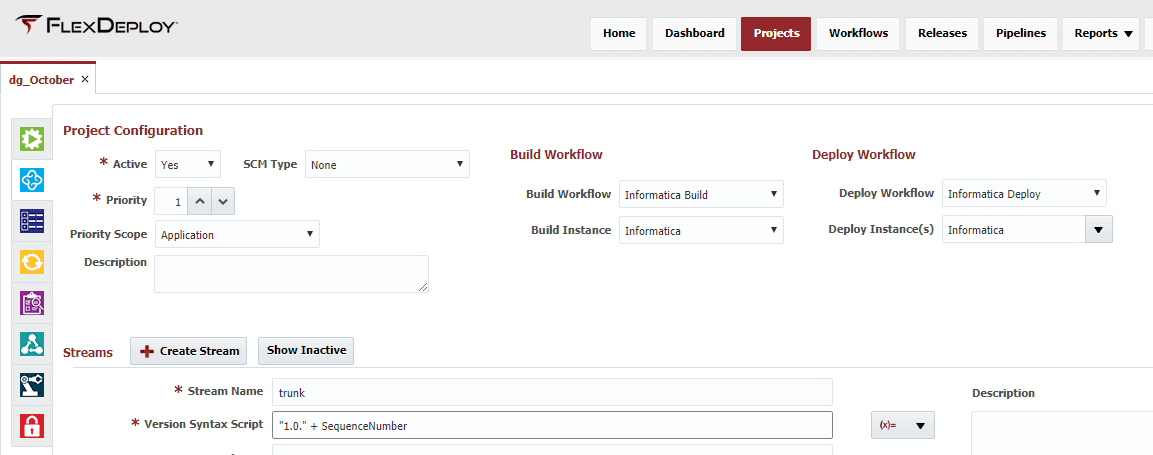This screenshot has width=1153, height=455.
Task: Click the FlexDeploy logo
Action: [96, 26]
